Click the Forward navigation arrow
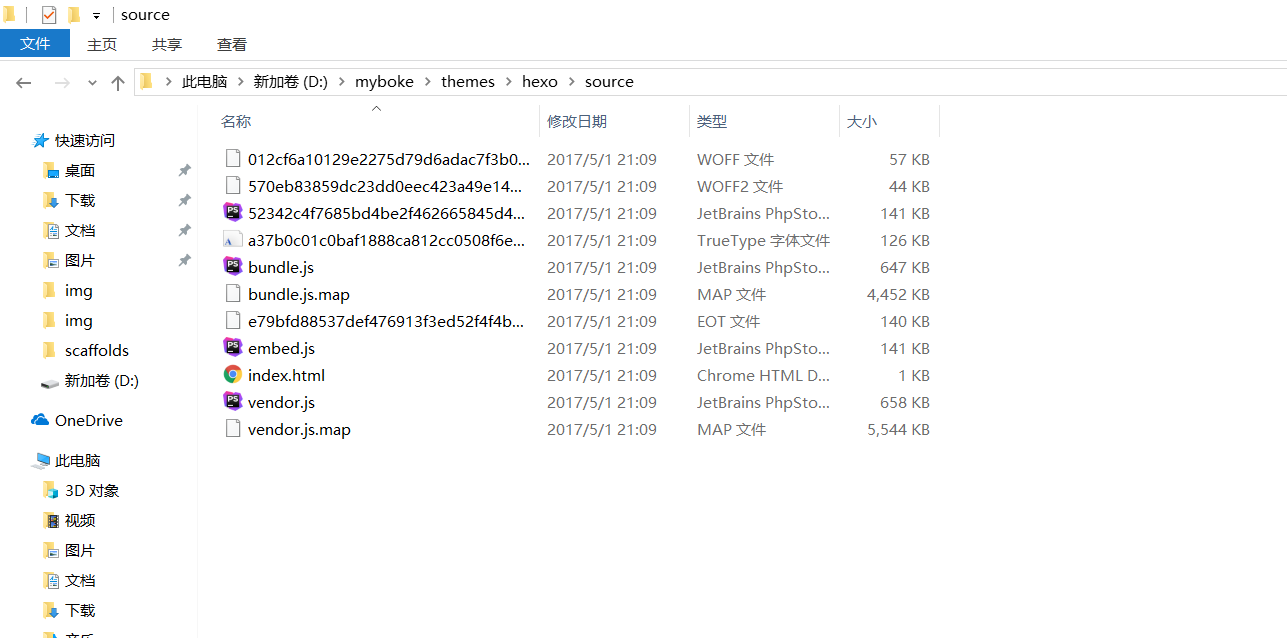Screen dimensions: 1287x638 click(62, 83)
